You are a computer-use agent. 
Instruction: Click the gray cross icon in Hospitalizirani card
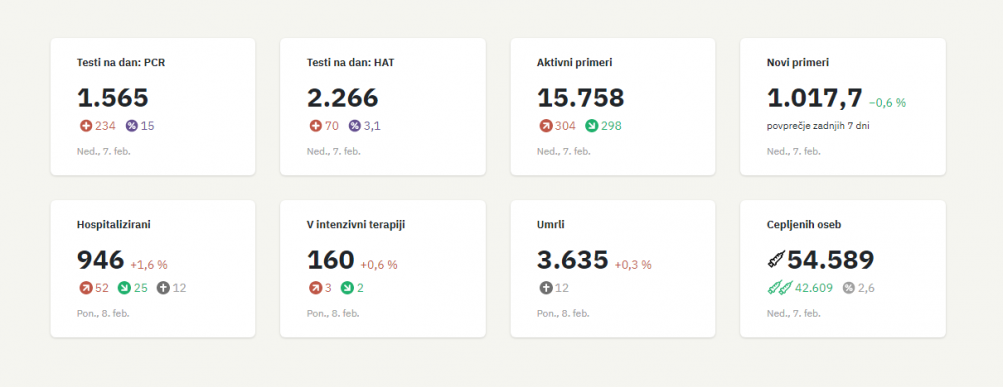click(163, 288)
